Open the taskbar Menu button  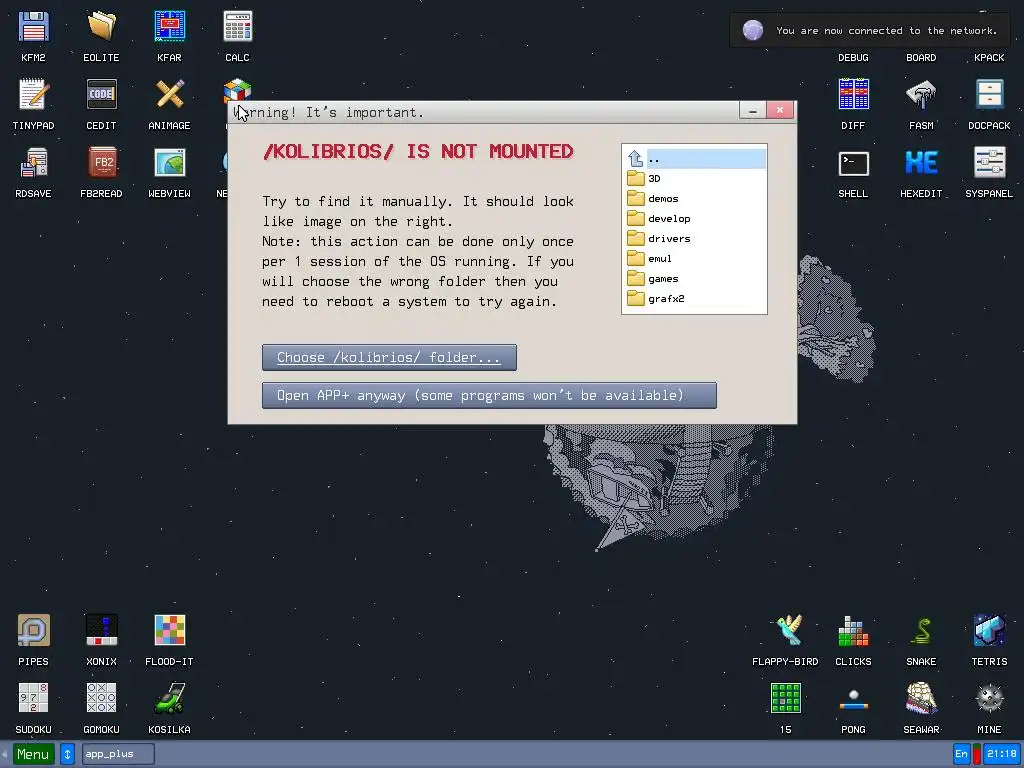pyautogui.click(x=33, y=754)
